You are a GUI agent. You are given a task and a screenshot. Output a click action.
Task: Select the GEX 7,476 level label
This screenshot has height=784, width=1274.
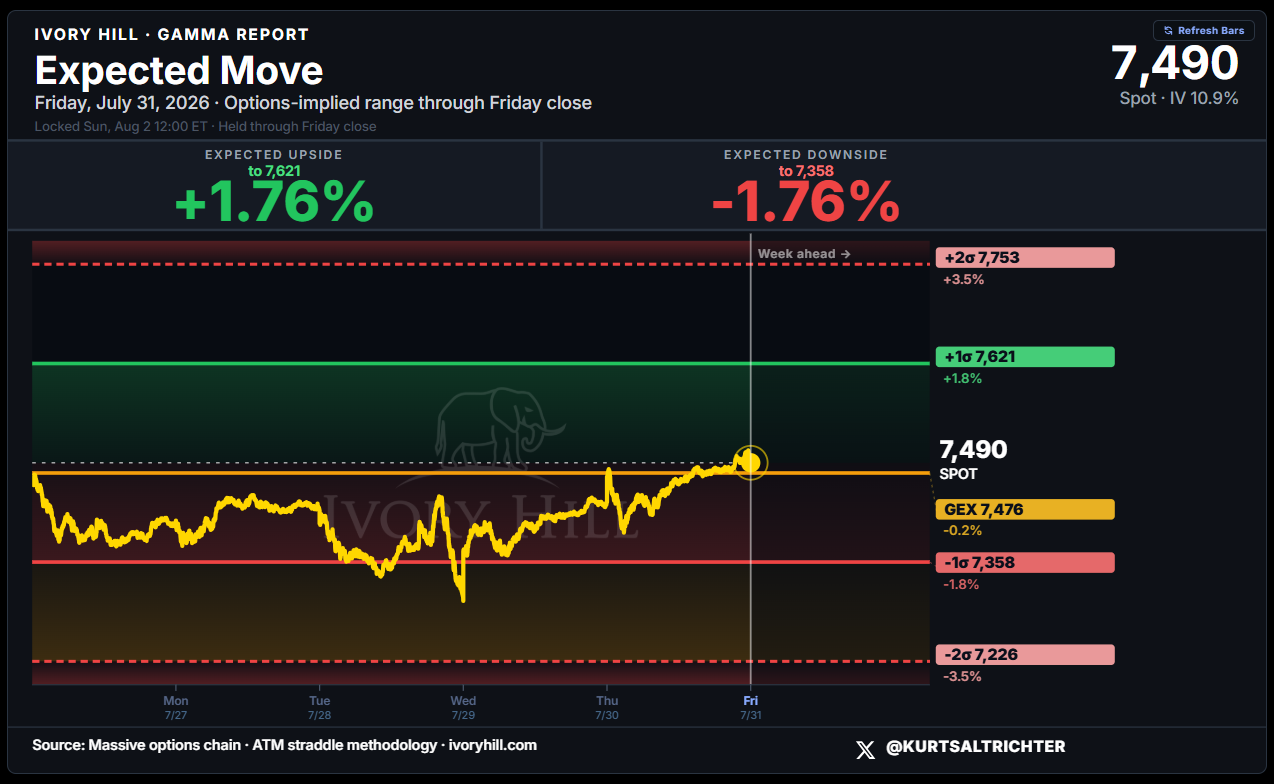point(1025,509)
